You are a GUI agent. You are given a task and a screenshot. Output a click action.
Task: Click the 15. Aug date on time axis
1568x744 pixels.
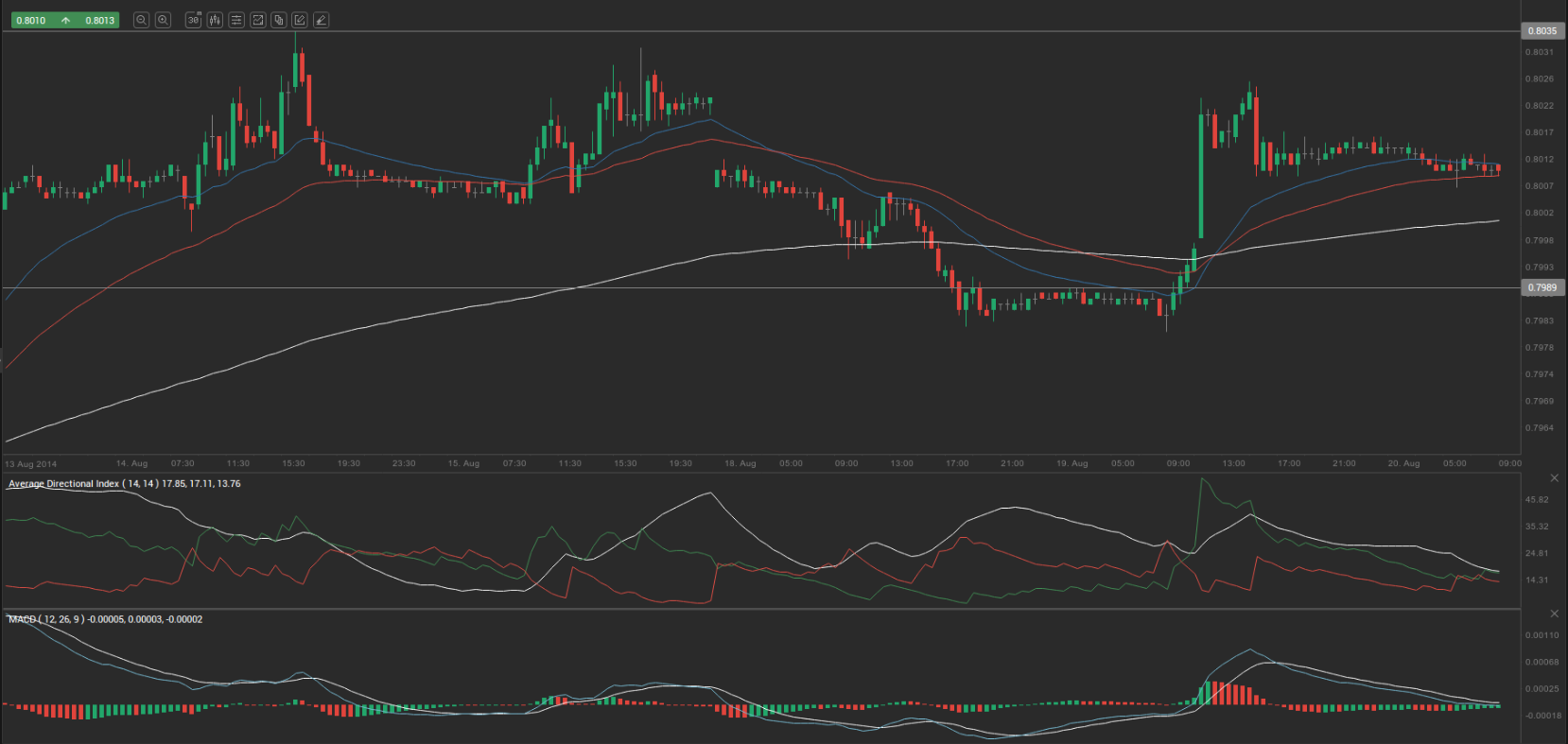pyautogui.click(x=463, y=463)
